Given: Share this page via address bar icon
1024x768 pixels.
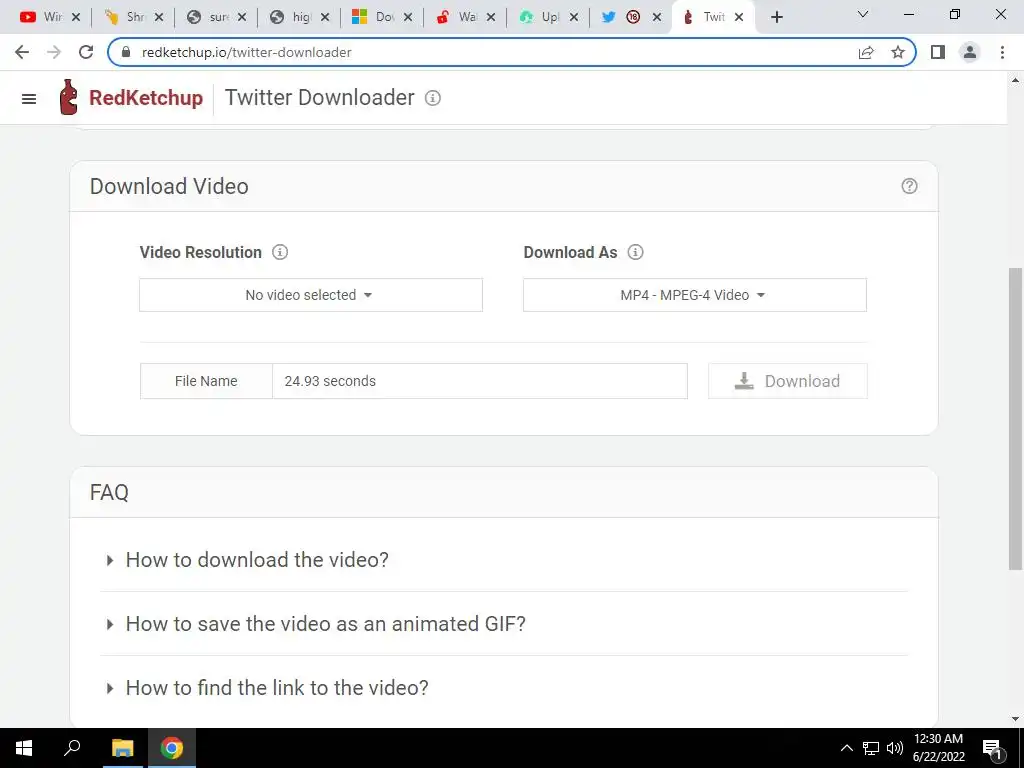Looking at the screenshot, I should pyautogui.click(x=866, y=52).
